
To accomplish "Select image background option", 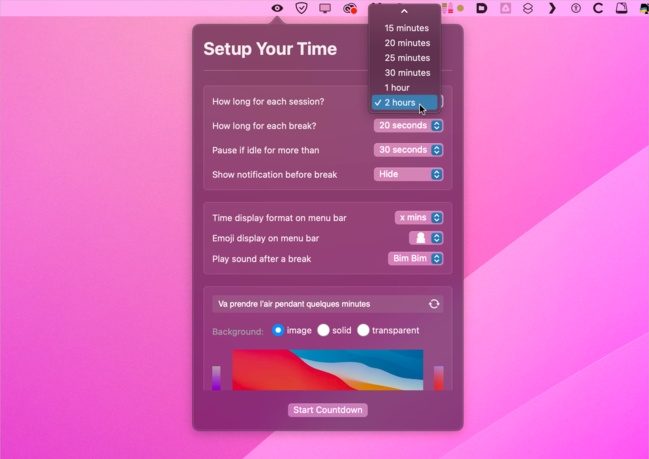I will pyautogui.click(x=278, y=330).
